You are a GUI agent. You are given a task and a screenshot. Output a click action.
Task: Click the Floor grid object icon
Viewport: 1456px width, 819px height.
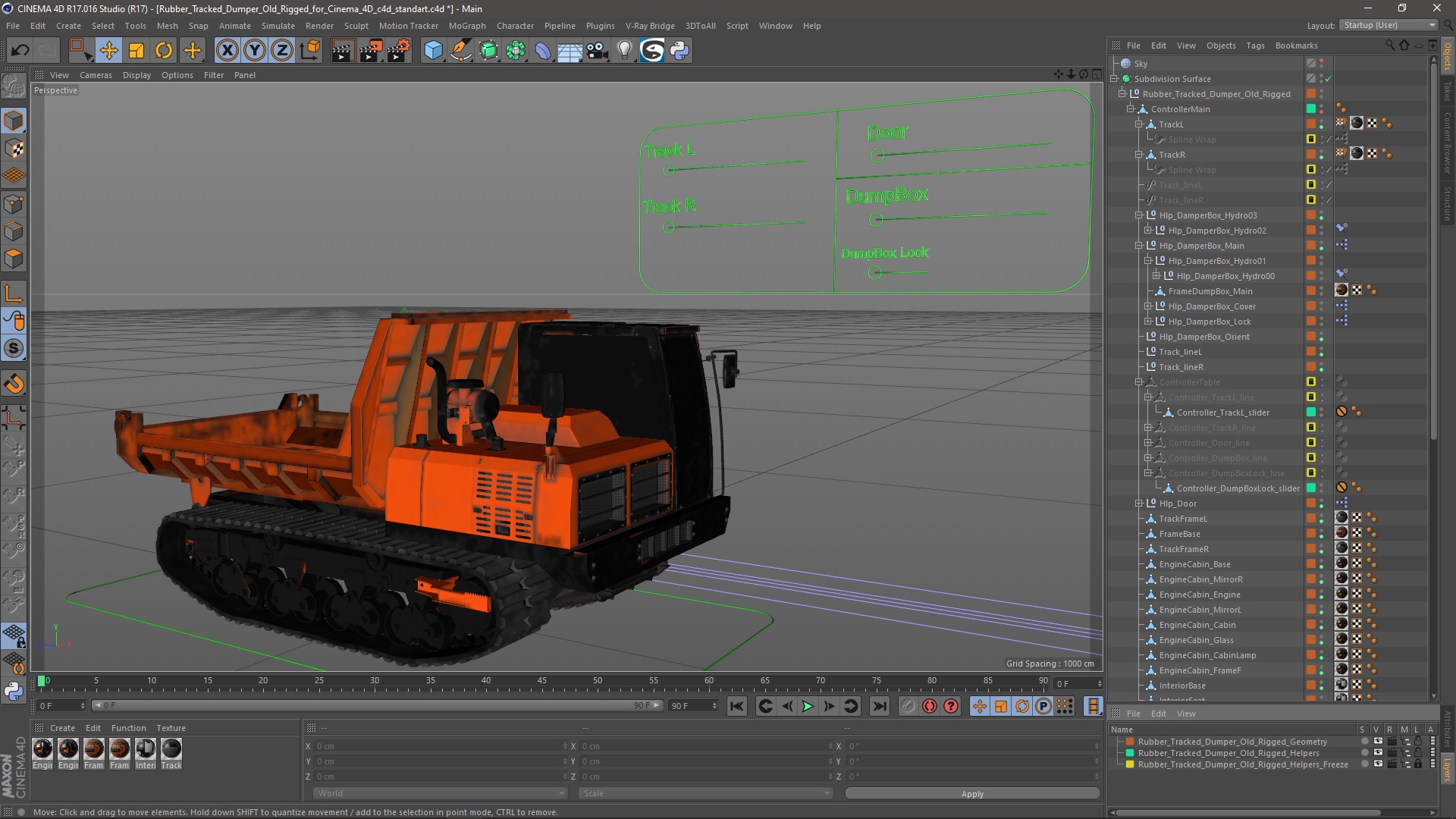coord(570,51)
